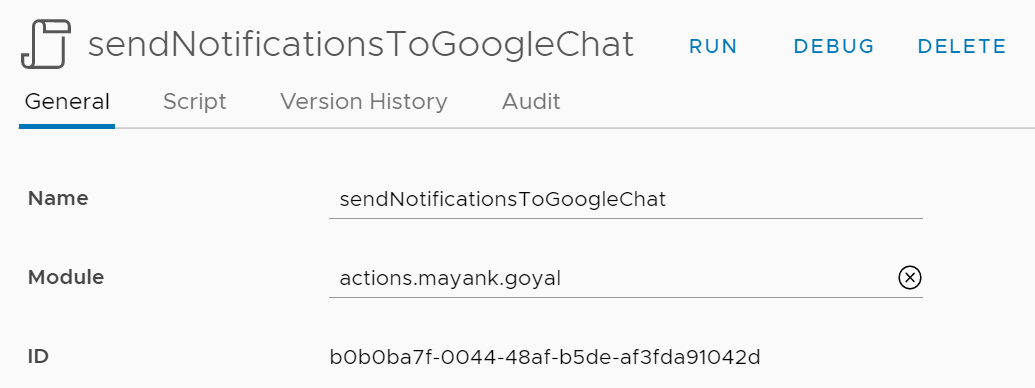
Task: Click the sendNotificationsToGoogleChat page heading
Action: (x=361, y=45)
